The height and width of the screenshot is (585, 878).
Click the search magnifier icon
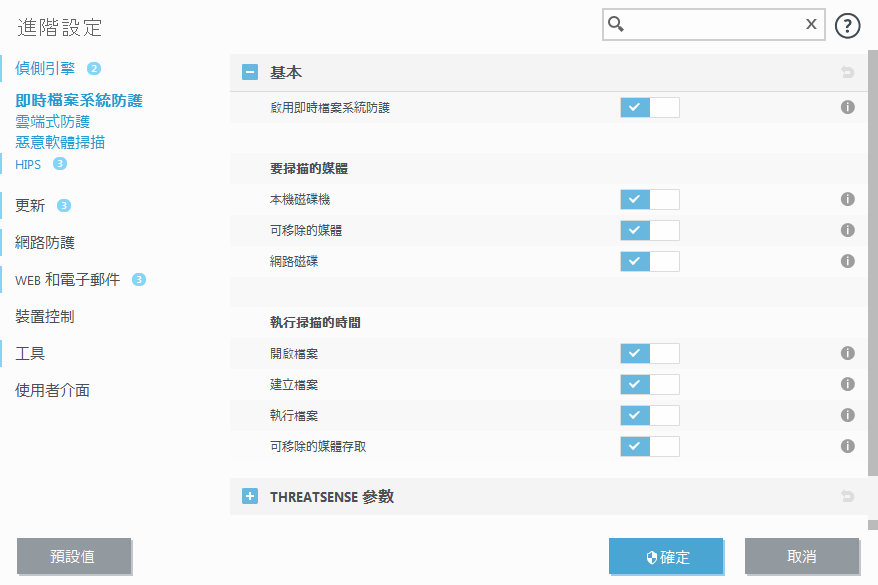tap(614, 24)
